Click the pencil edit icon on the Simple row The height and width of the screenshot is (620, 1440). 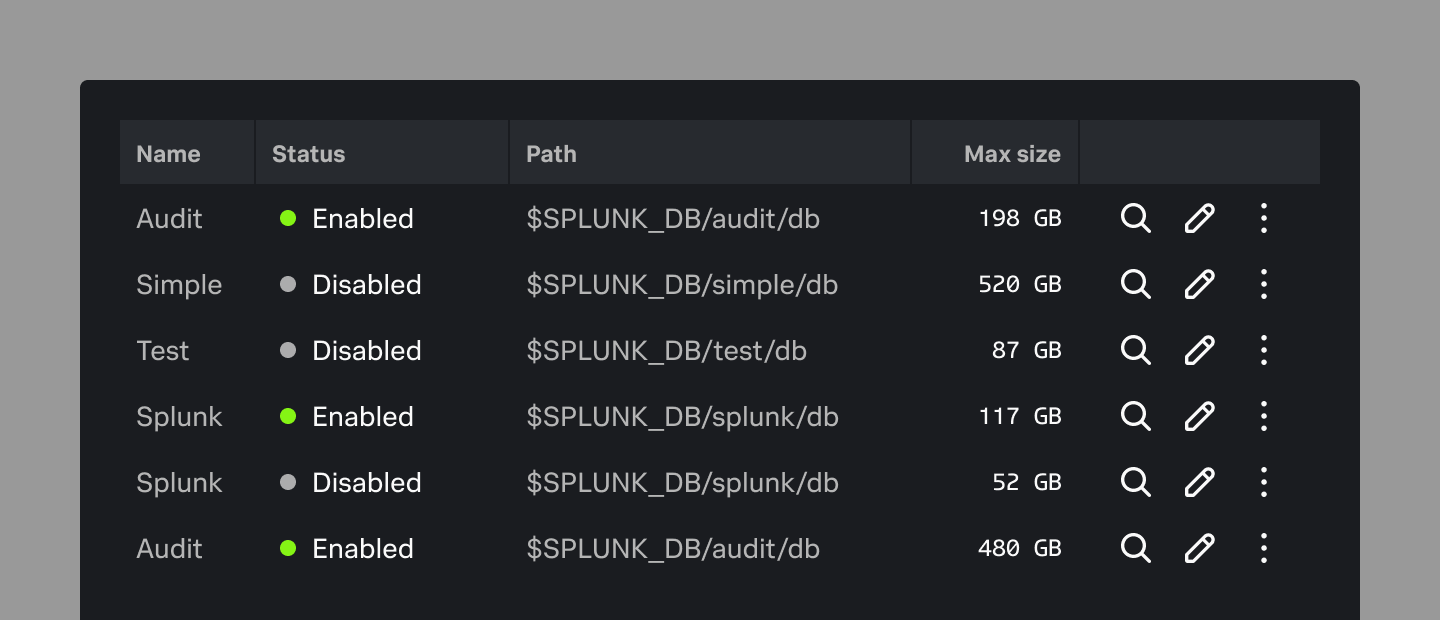pos(1199,284)
